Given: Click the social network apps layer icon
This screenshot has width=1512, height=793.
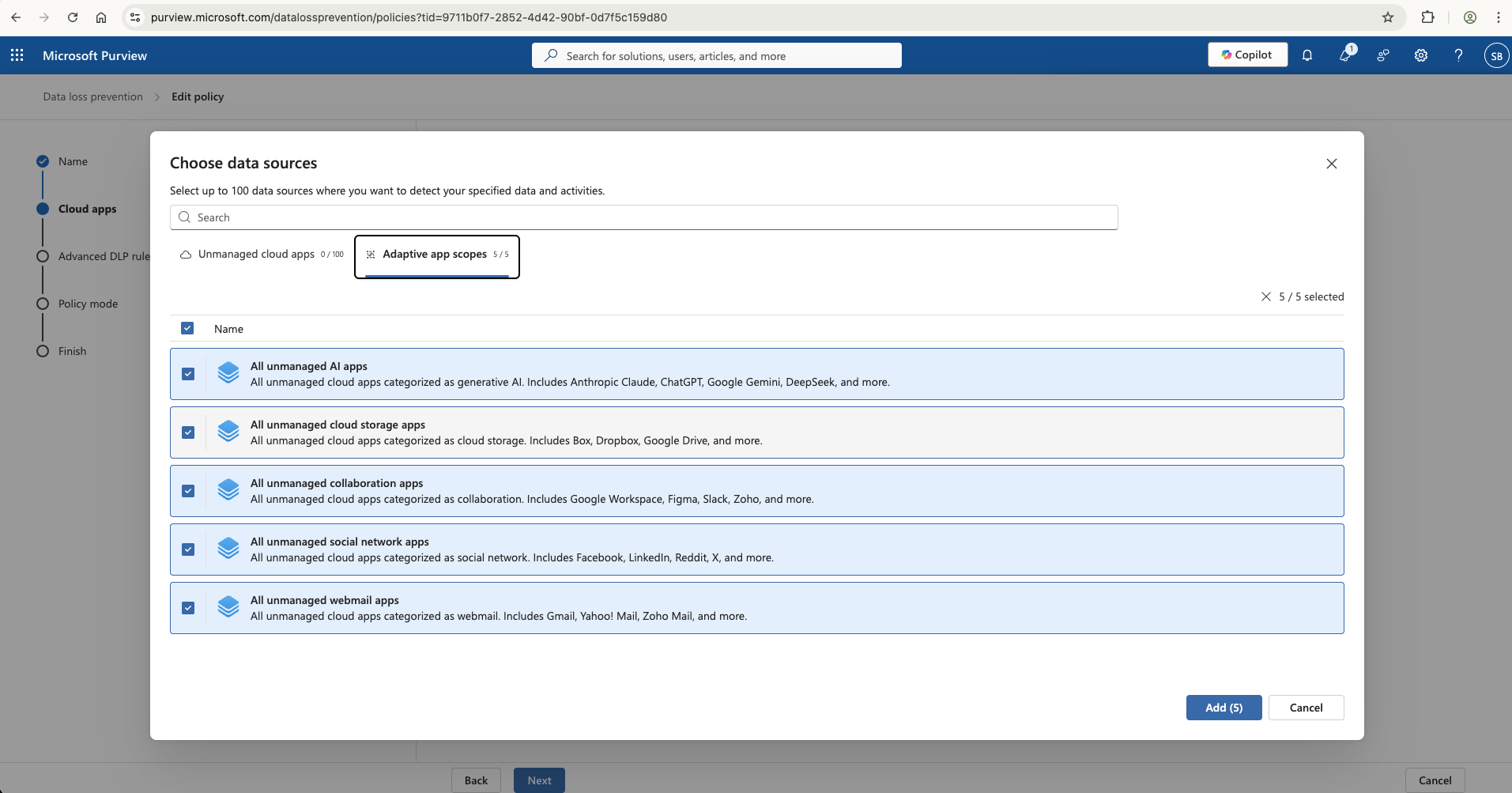Looking at the screenshot, I should coord(228,548).
